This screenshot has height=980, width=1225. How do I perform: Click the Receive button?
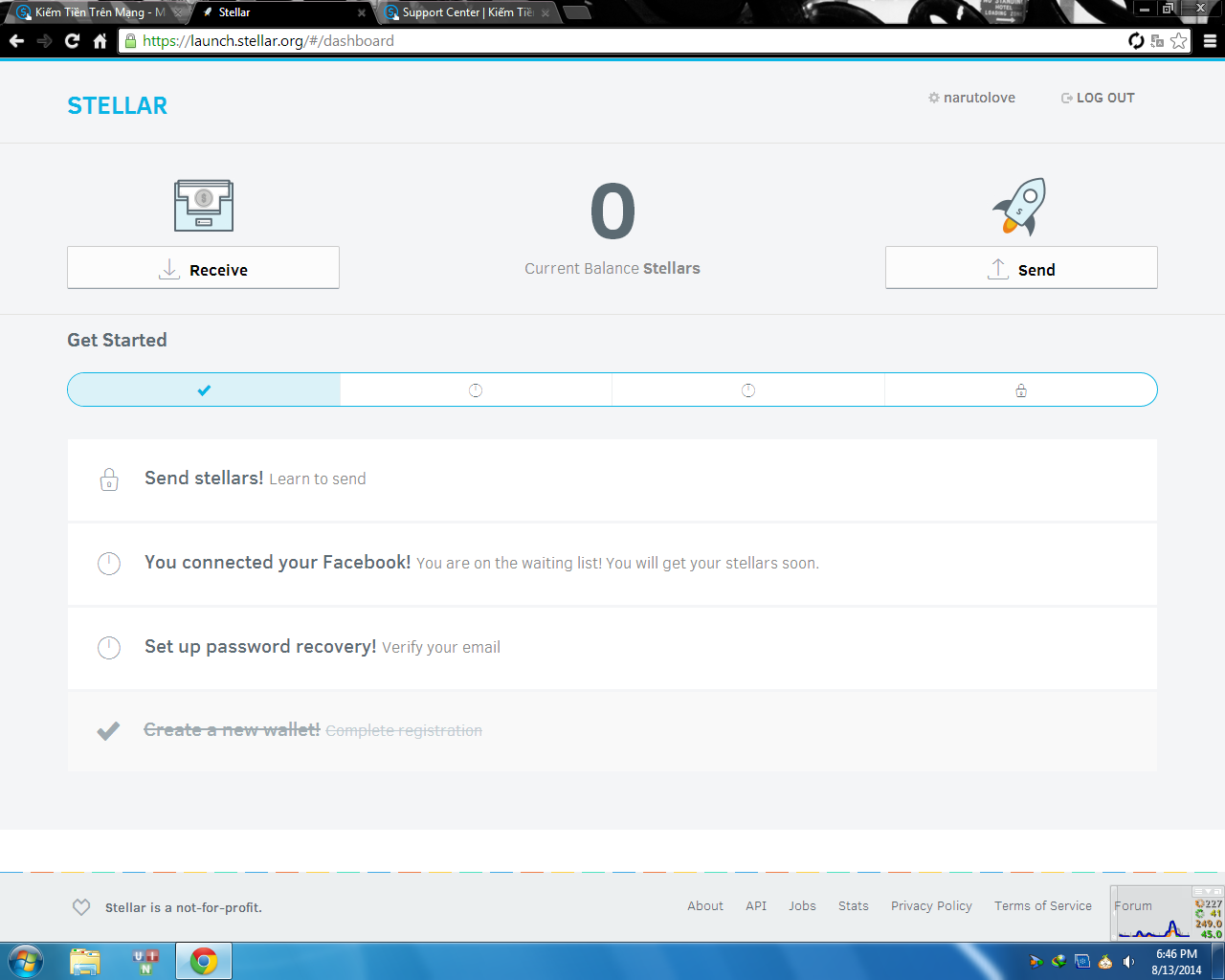click(203, 268)
